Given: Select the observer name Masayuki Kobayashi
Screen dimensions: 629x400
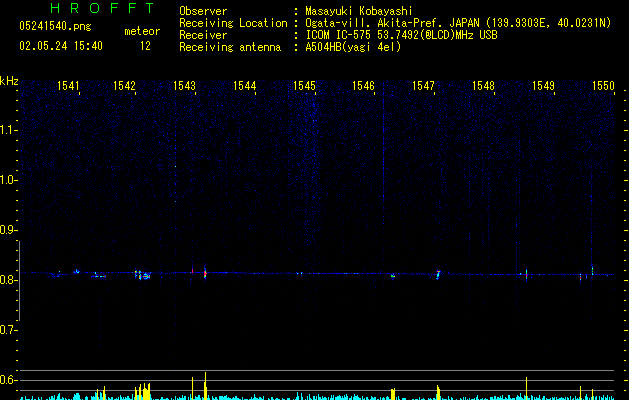Looking at the screenshot, I should (x=359, y=11).
